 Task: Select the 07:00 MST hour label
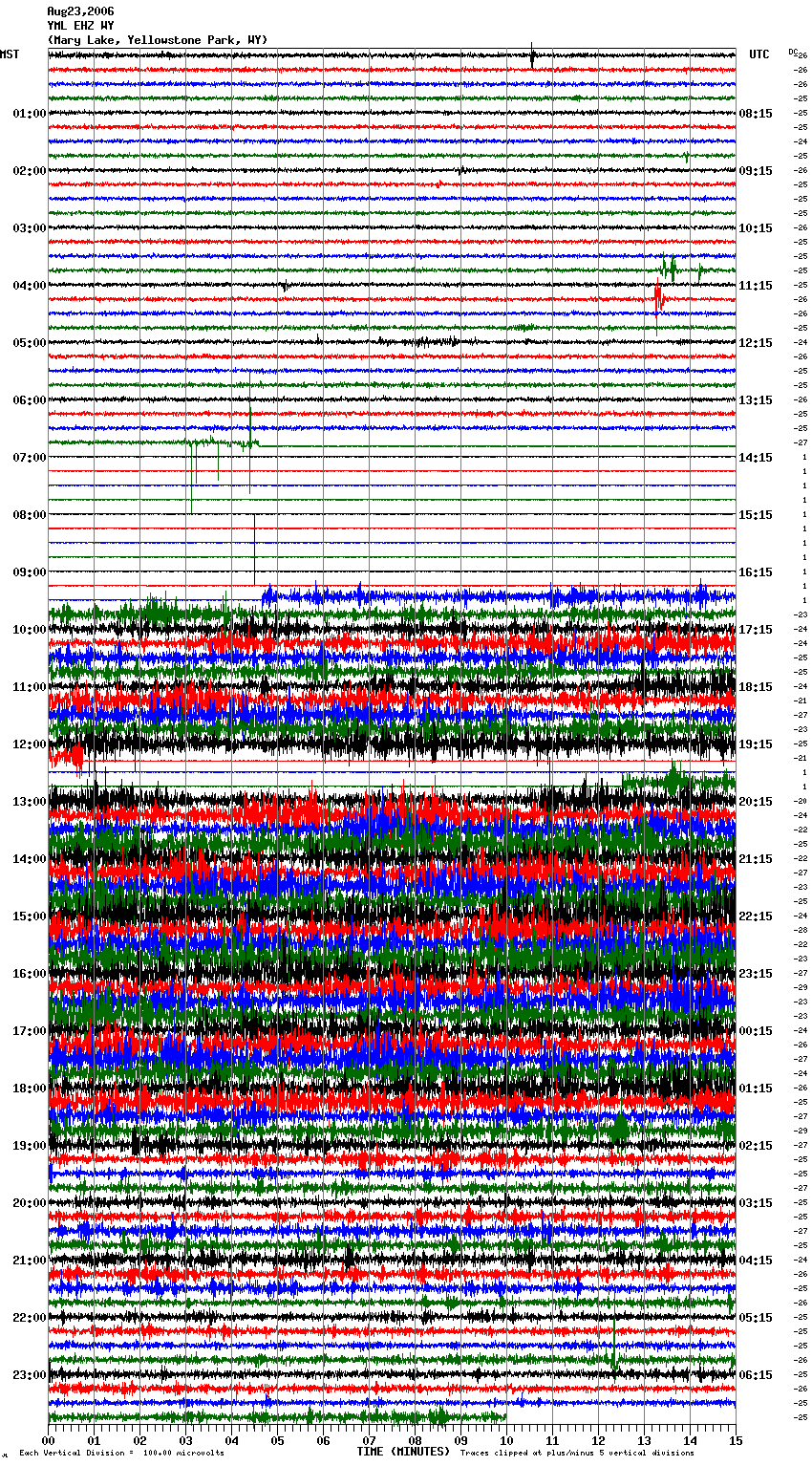[30, 458]
